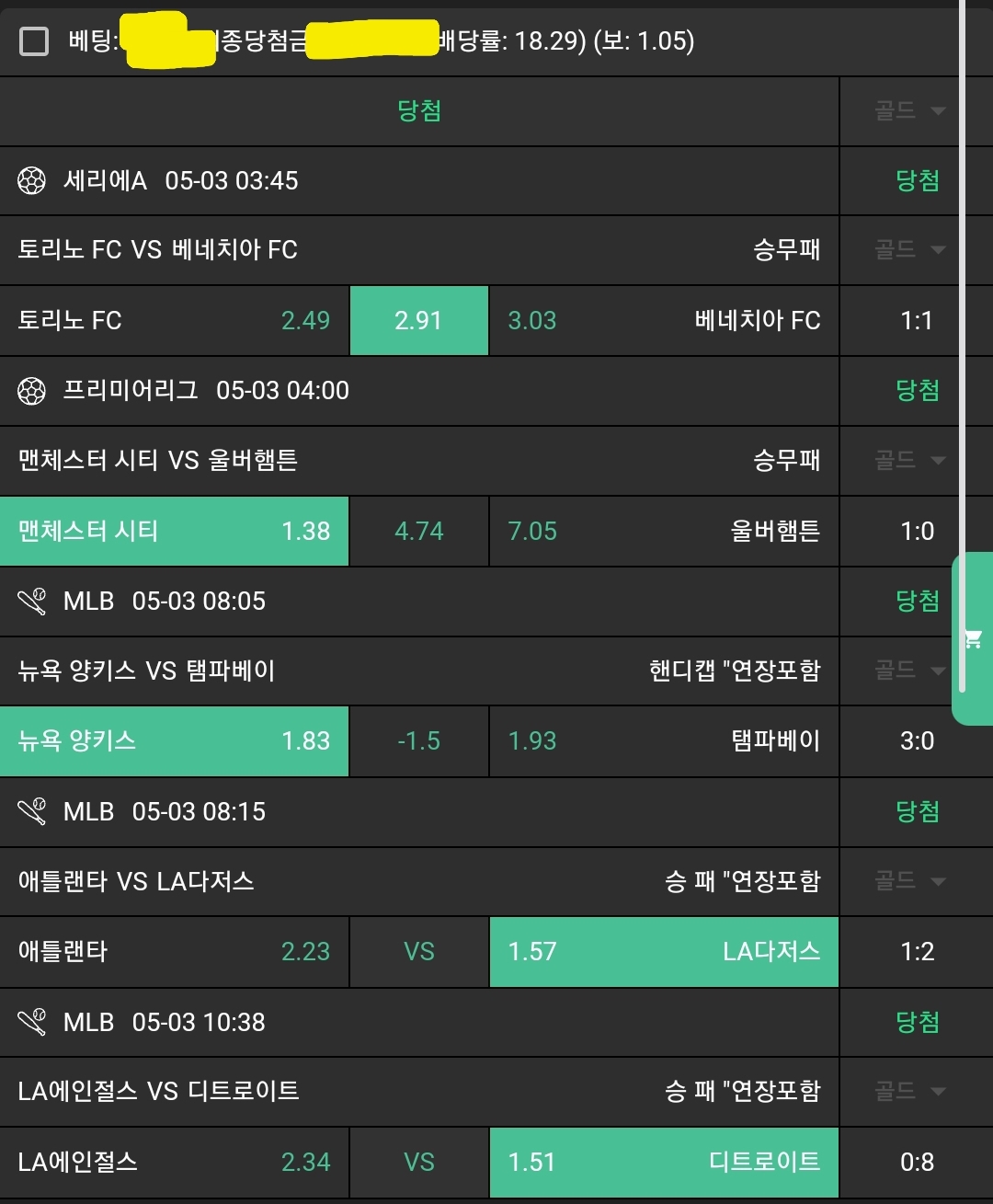Pick 뉴욕 양키스 handicap odds 1.83
This screenshot has width=993, height=1204.
click(x=175, y=740)
